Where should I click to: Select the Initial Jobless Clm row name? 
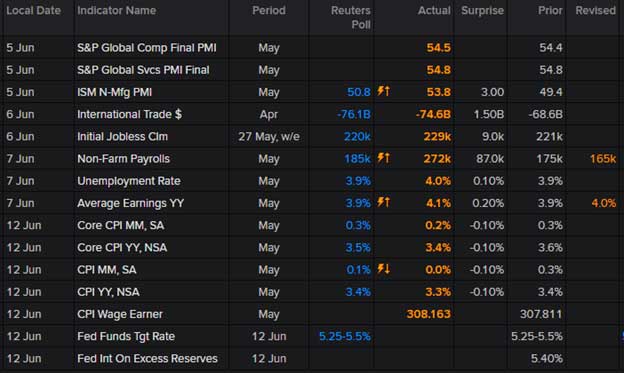pos(122,137)
